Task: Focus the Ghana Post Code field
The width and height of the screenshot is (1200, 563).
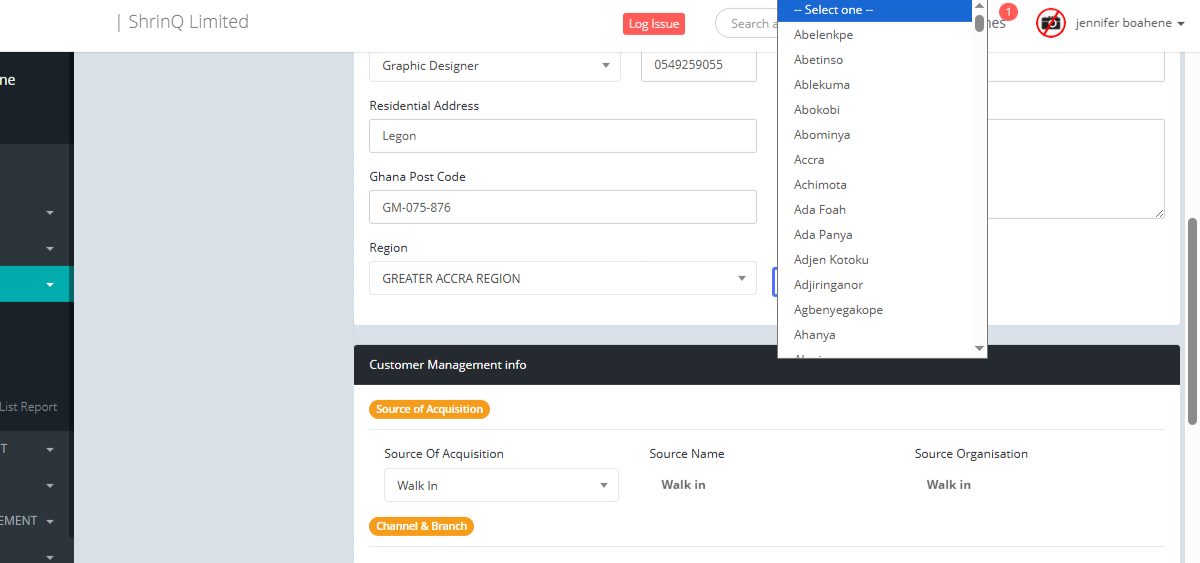Action: (562, 208)
